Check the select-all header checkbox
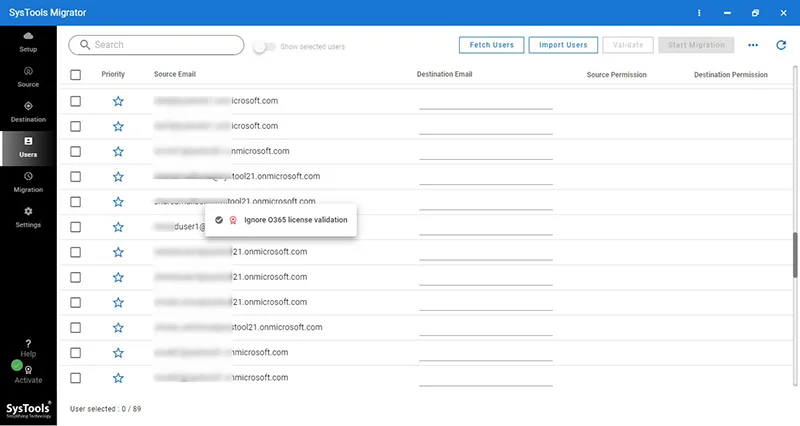The image size is (800, 426). click(76, 75)
